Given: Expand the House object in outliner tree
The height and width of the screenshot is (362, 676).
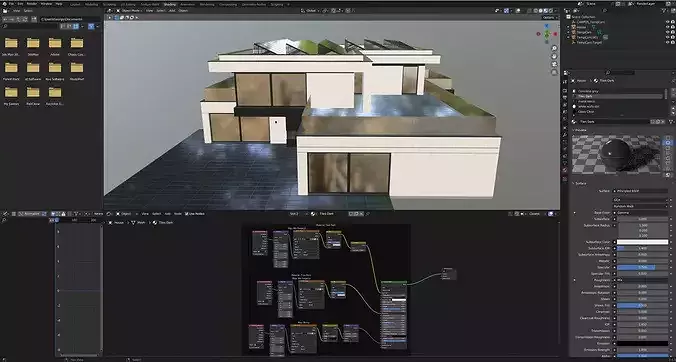Looking at the screenshot, I should (x=569, y=27).
